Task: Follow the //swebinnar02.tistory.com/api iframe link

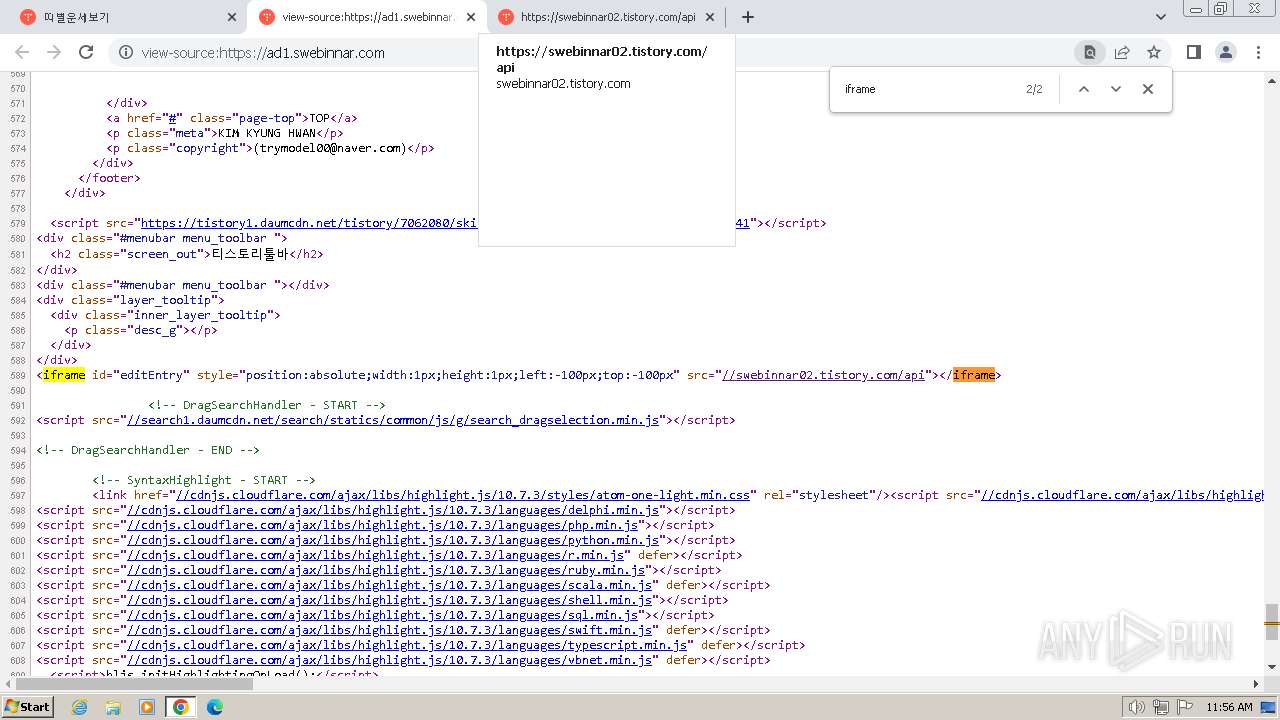Action: (x=823, y=375)
